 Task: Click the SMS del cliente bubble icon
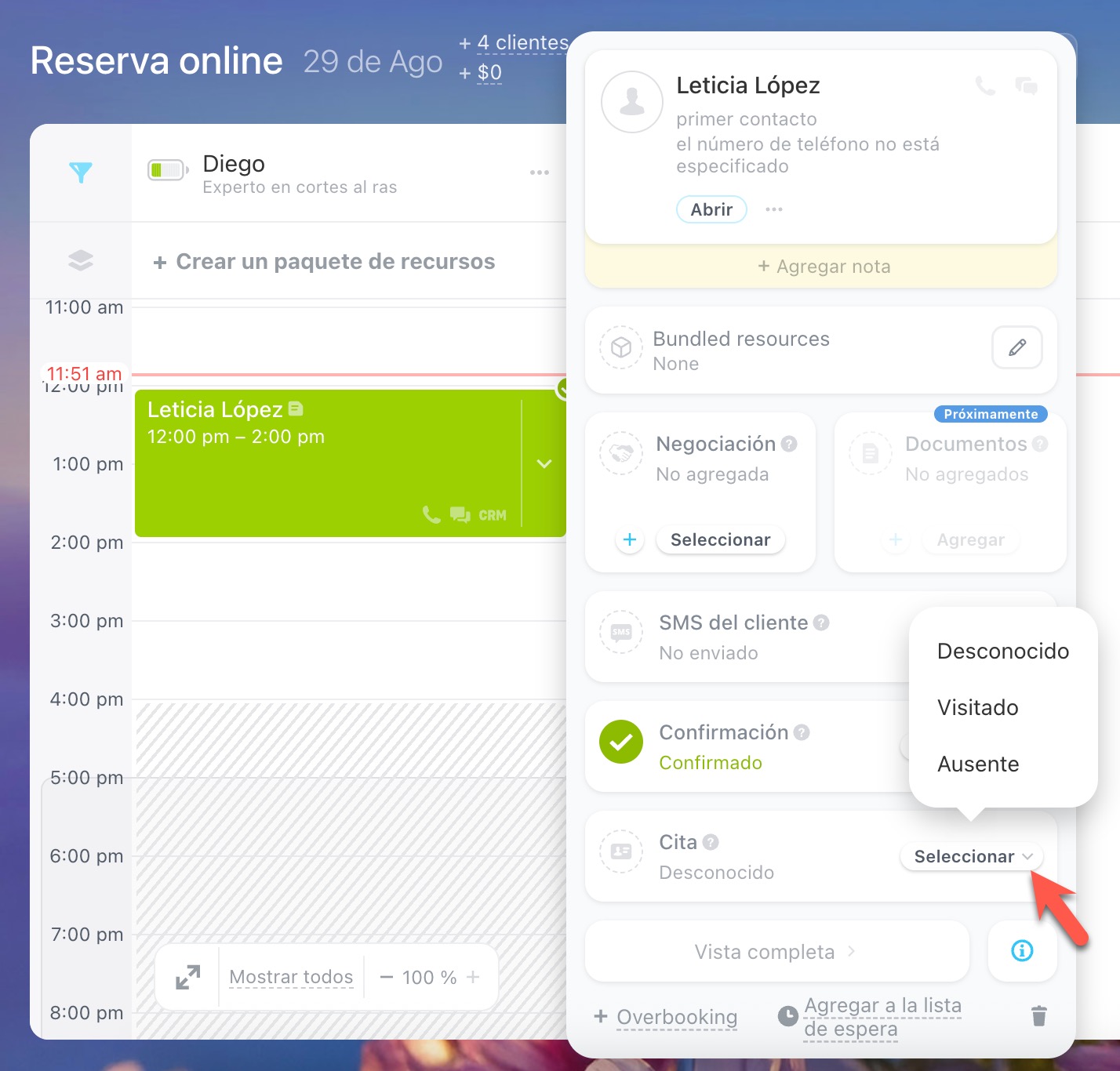(621, 632)
